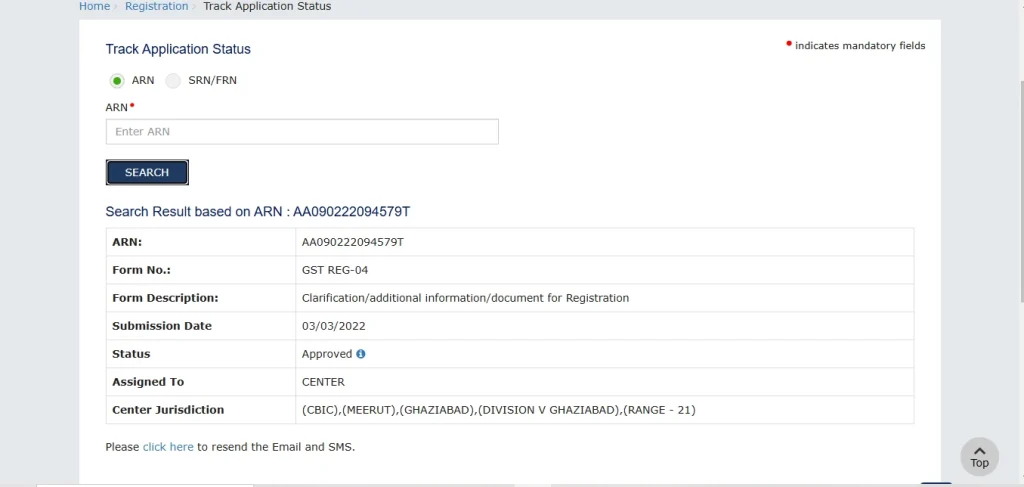Click the Track Application Status breadcrumb

pos(267,6)
